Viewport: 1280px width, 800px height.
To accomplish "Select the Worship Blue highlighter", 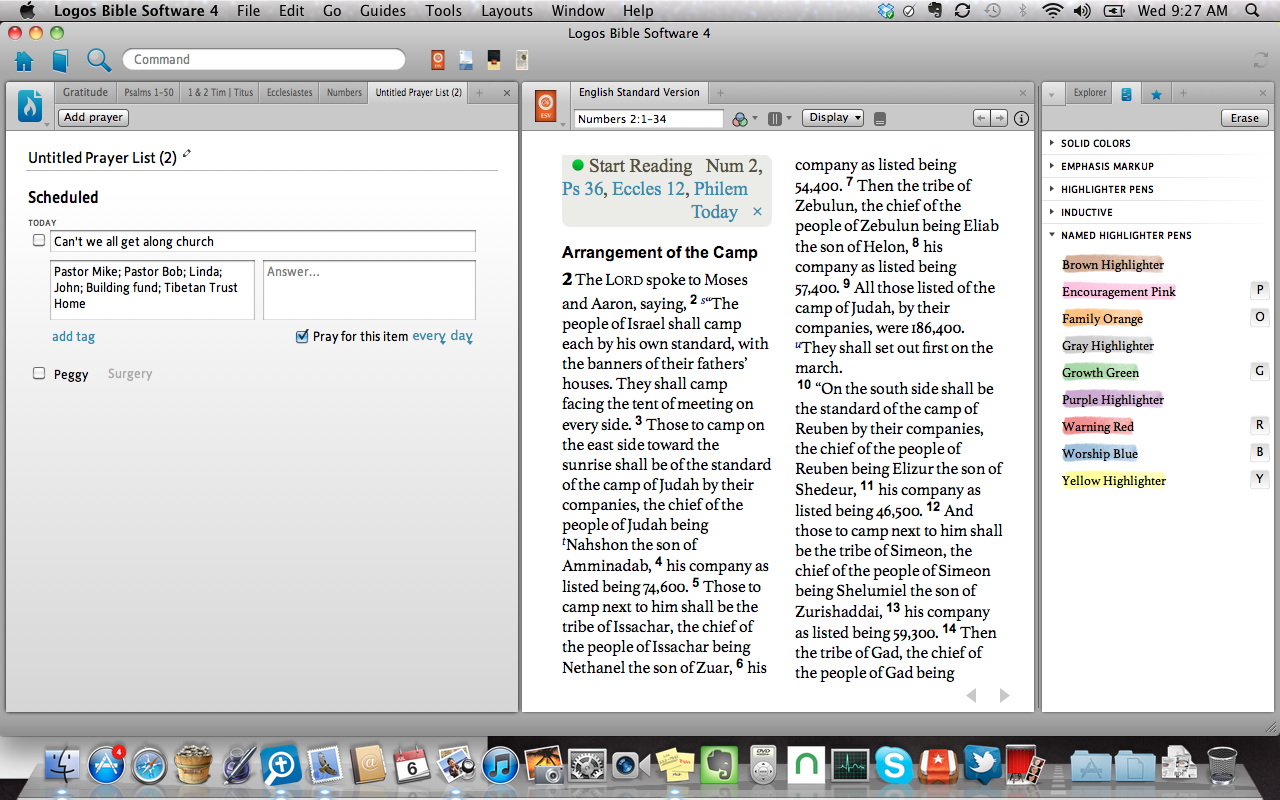I will [1099, 454].
